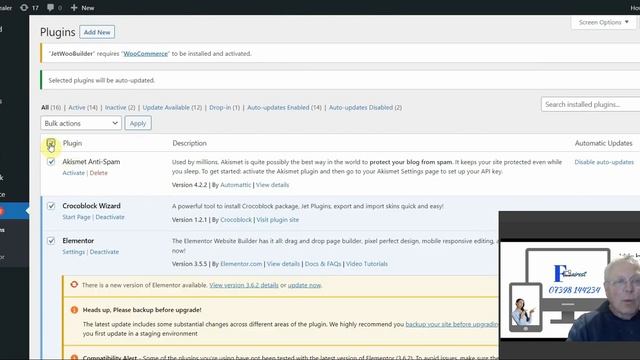Screen dimensions: 640x360
Task: Open backup your site before upgrading link
Action: (x=452, y=324)
